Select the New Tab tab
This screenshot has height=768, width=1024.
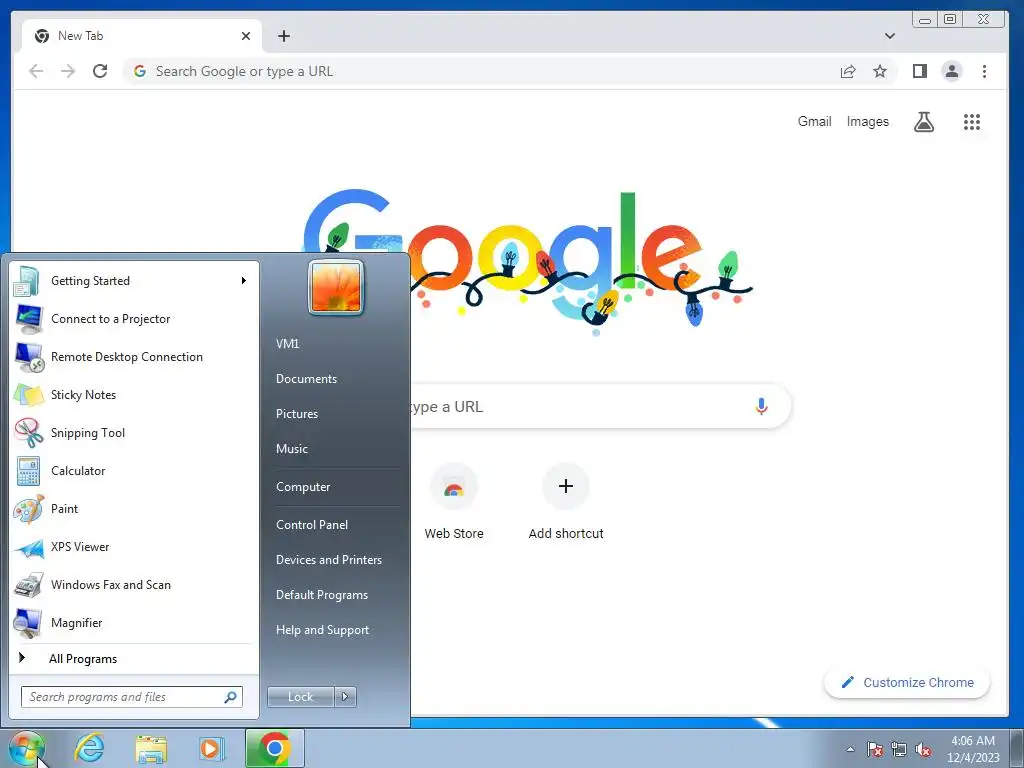click(x=142, y=36)
